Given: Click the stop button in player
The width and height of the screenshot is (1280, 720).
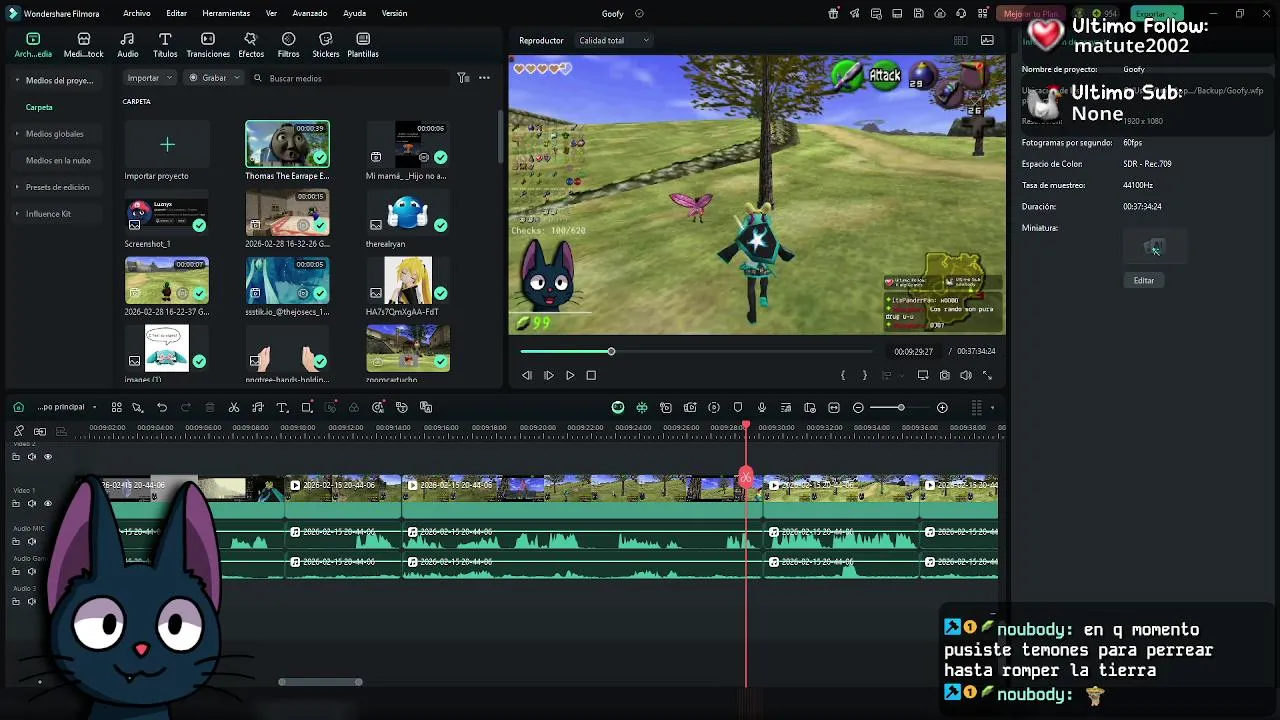Looking at the screenshot, I should point(591,375).
